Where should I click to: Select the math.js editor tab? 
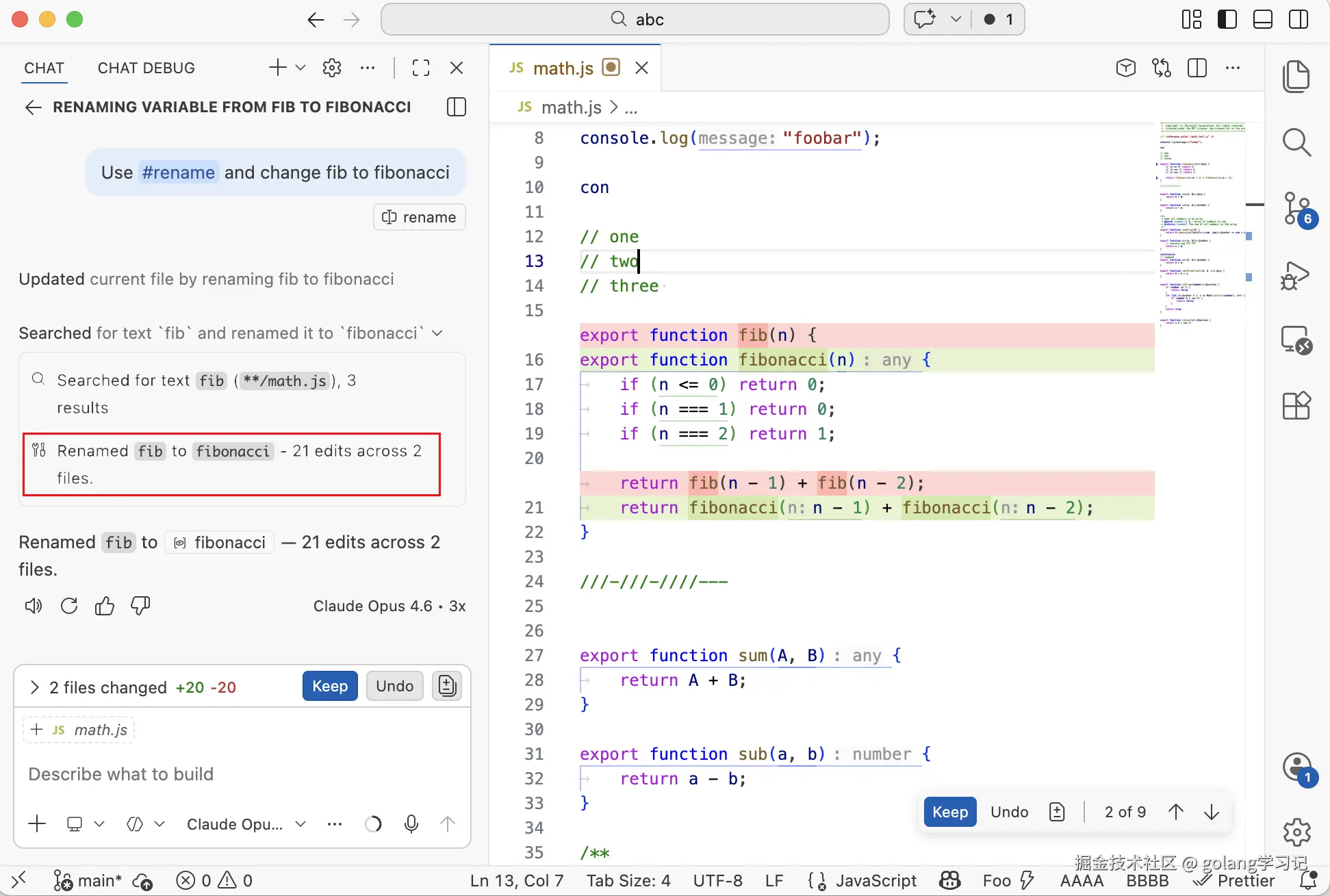click(563, 68)
